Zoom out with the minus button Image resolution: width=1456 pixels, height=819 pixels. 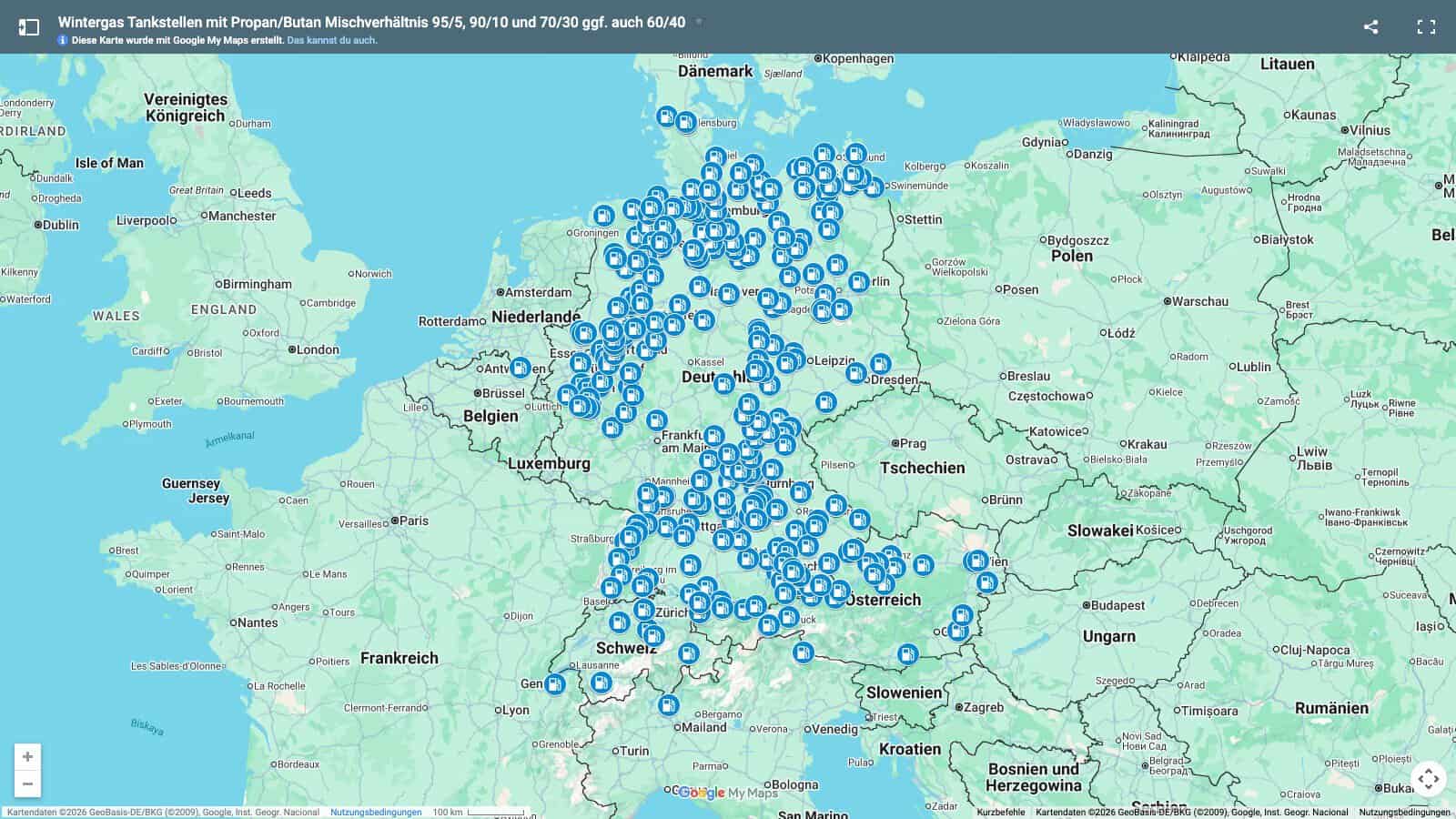27,784
